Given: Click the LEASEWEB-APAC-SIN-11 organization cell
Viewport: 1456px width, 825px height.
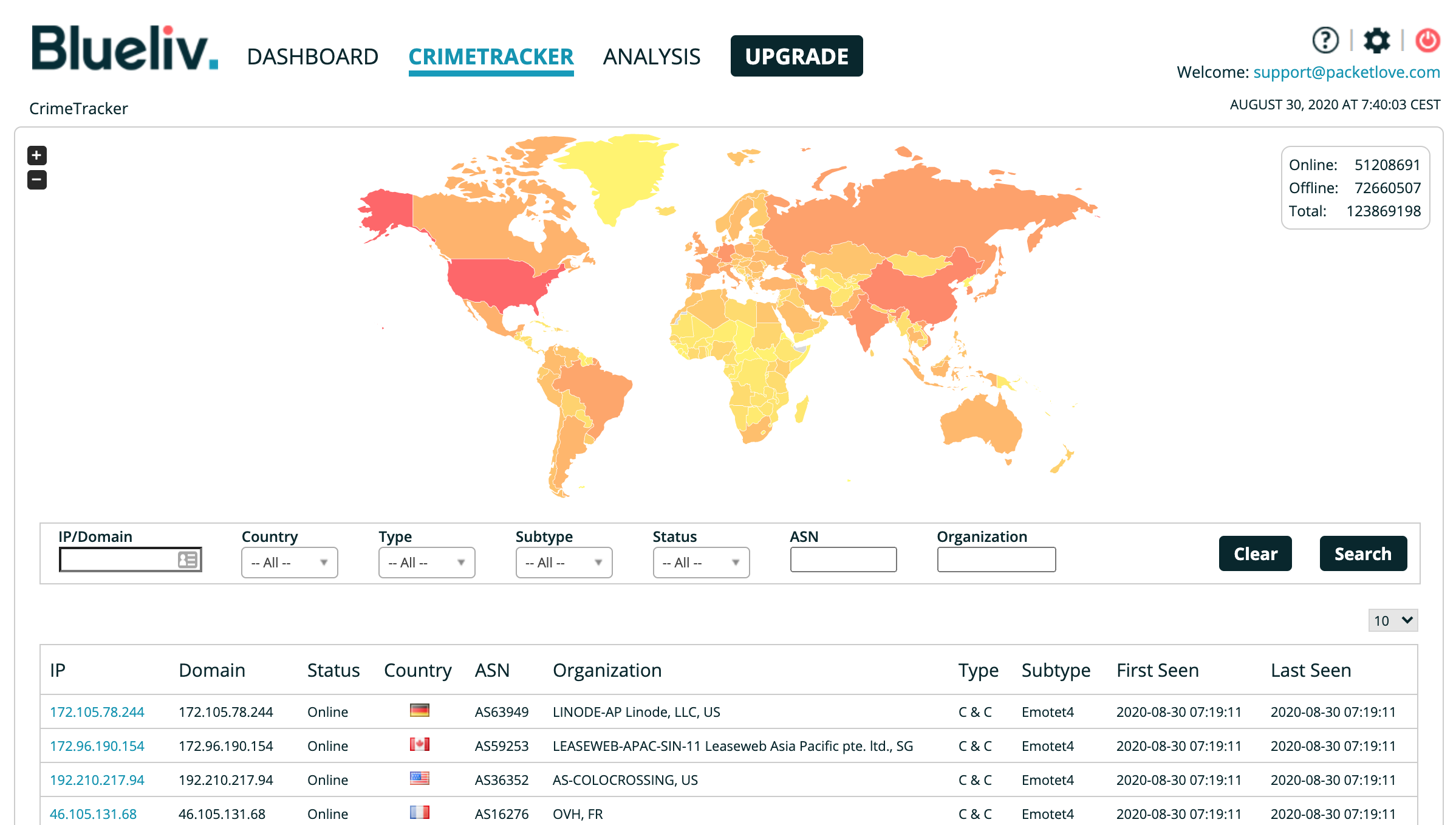Looking at the screenshot, I should pyautogui.click(x=733, y=746).
